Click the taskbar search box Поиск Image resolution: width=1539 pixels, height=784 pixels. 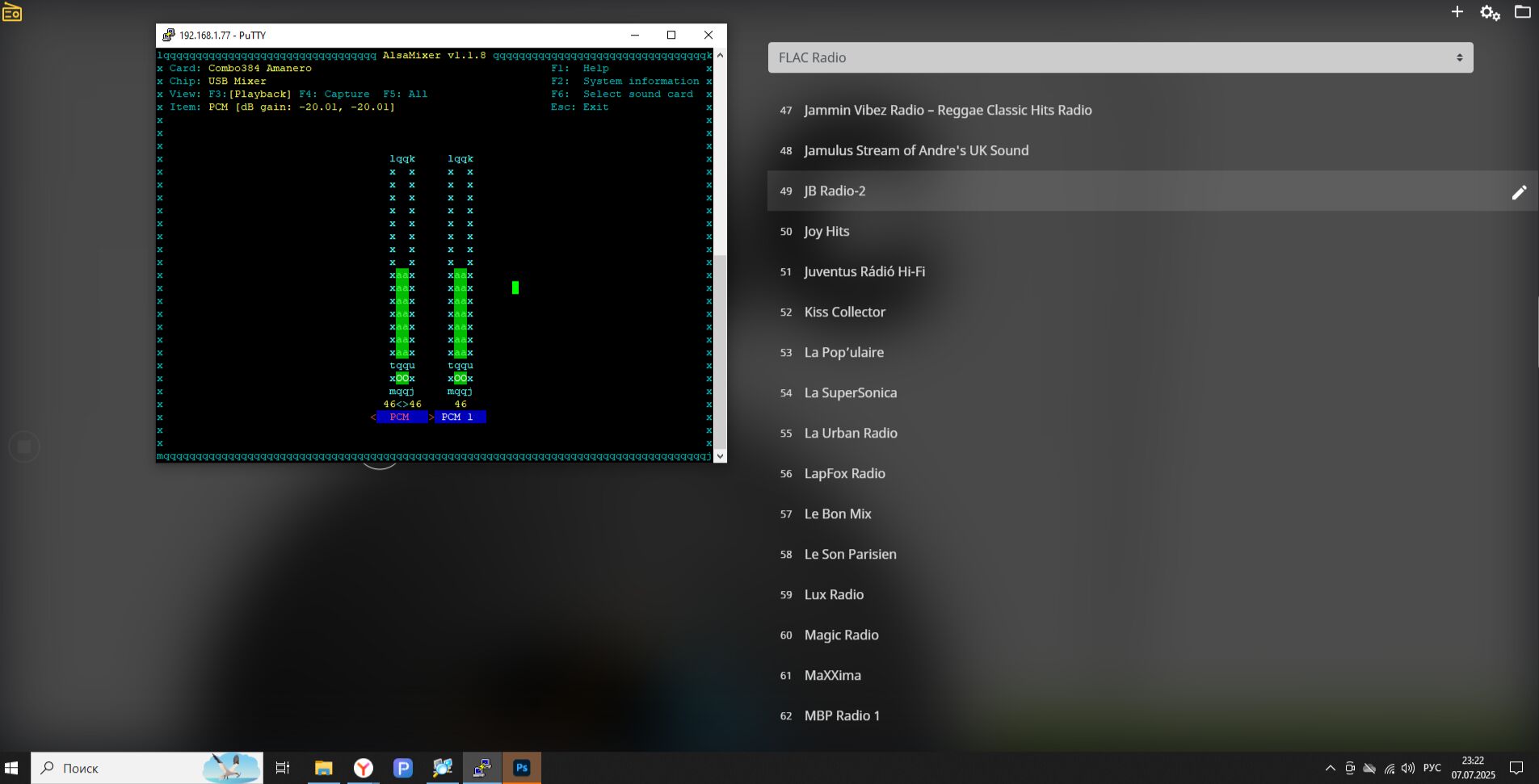click(x=147, y=768)
